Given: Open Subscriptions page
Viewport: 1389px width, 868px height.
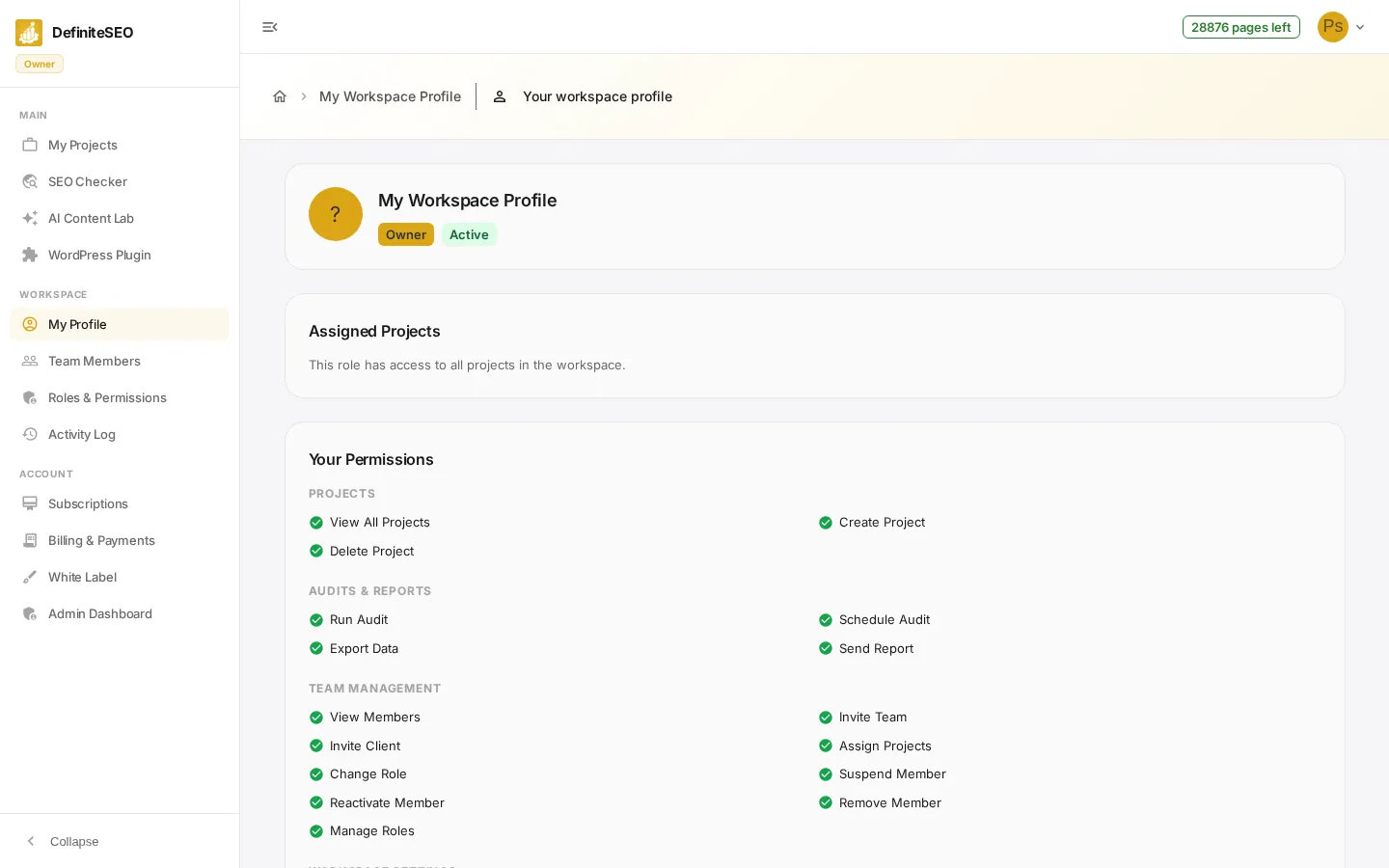Looking at the screenshot, I should point(120,503).
